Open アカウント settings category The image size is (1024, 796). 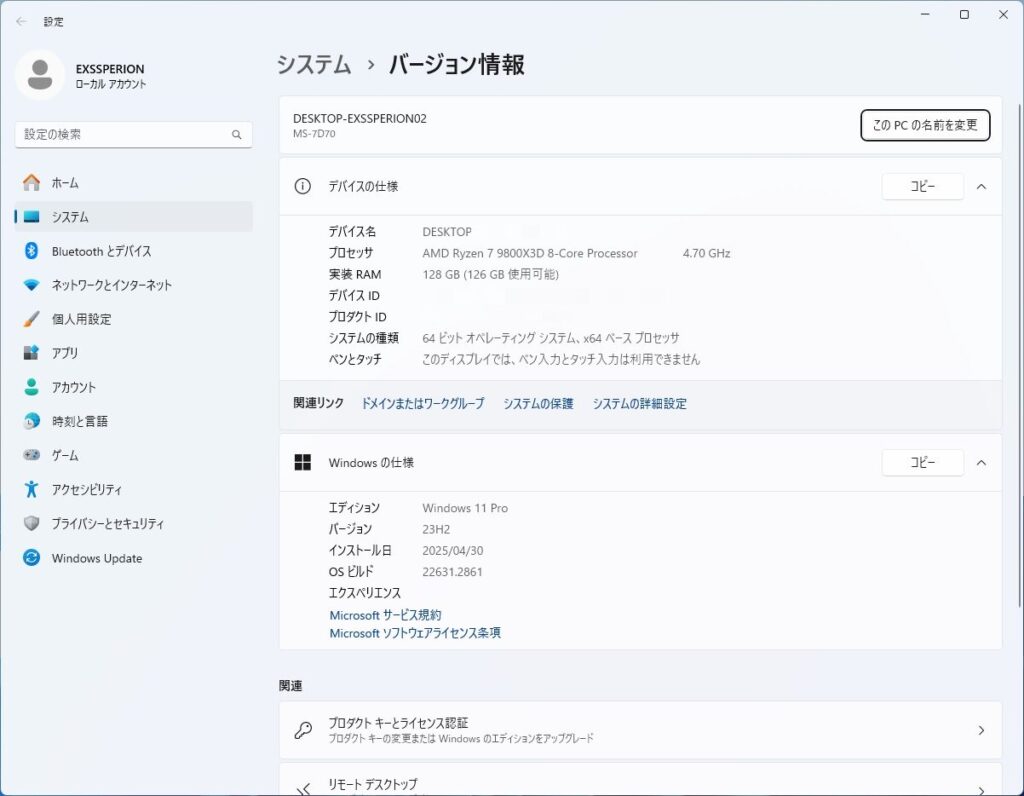coord(133,387)
